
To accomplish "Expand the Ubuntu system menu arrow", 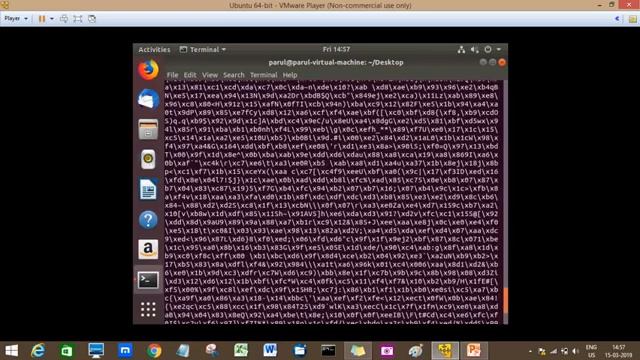I will click(x=499, y=49).
